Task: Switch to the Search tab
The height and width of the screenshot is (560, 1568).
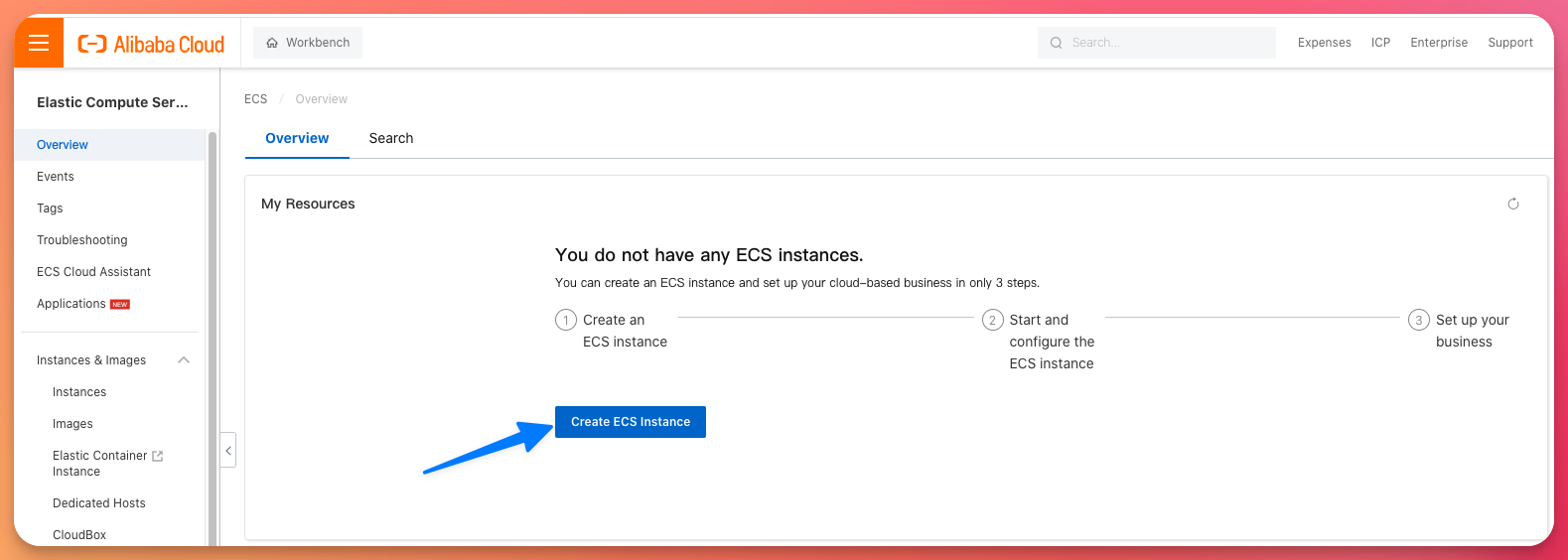Action: (x=390, y=138)
